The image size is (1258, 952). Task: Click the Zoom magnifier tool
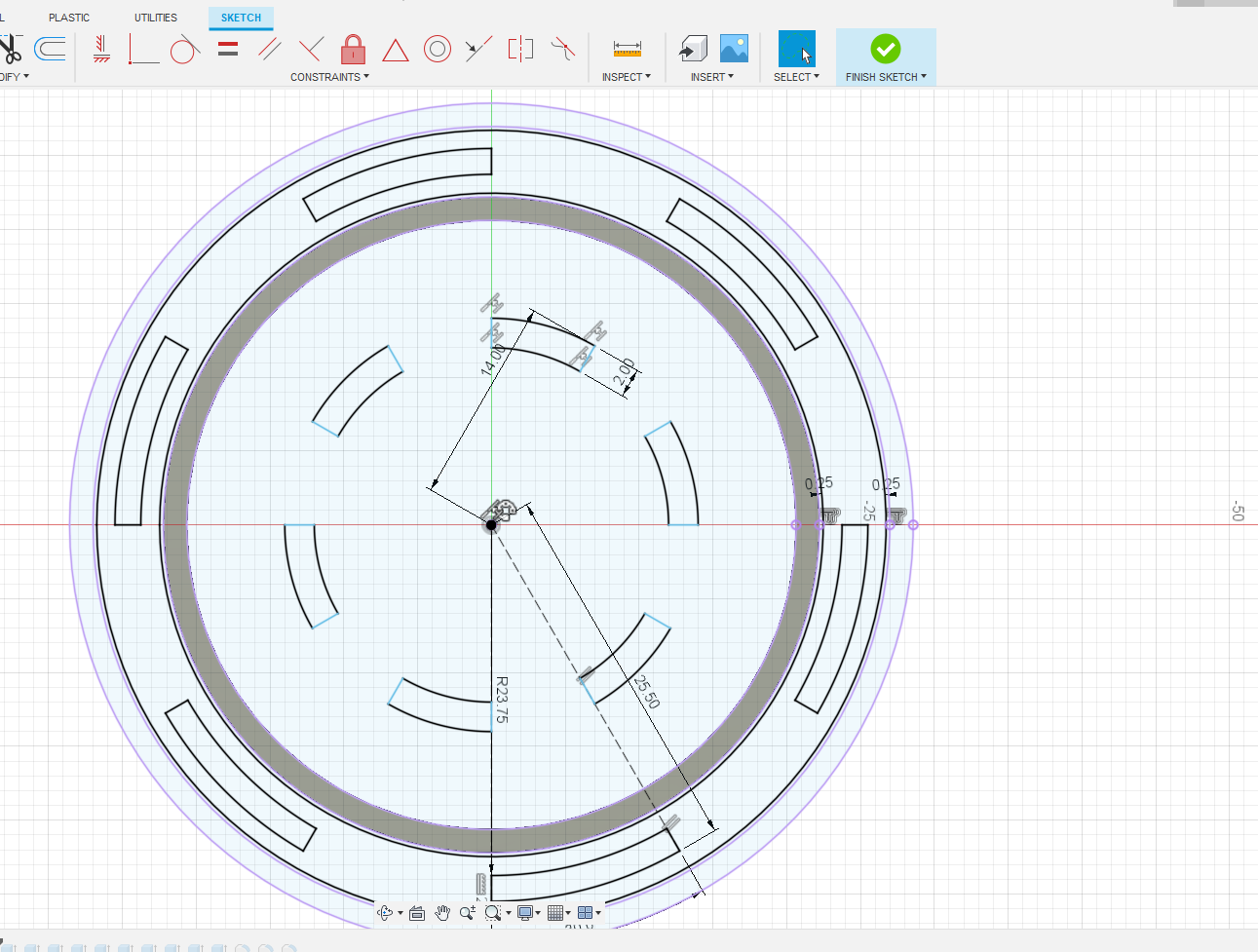point(468,913)
